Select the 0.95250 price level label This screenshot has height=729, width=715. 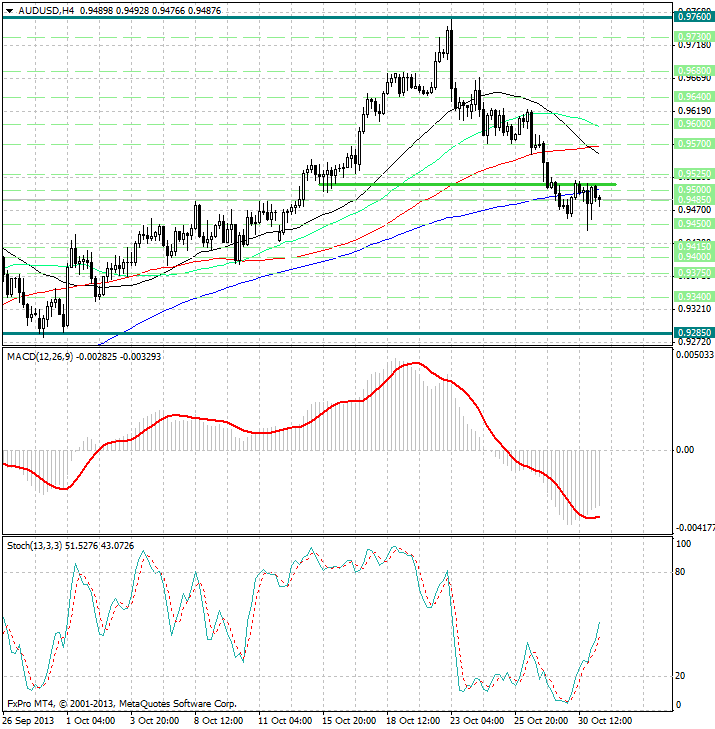click(694, 174)
